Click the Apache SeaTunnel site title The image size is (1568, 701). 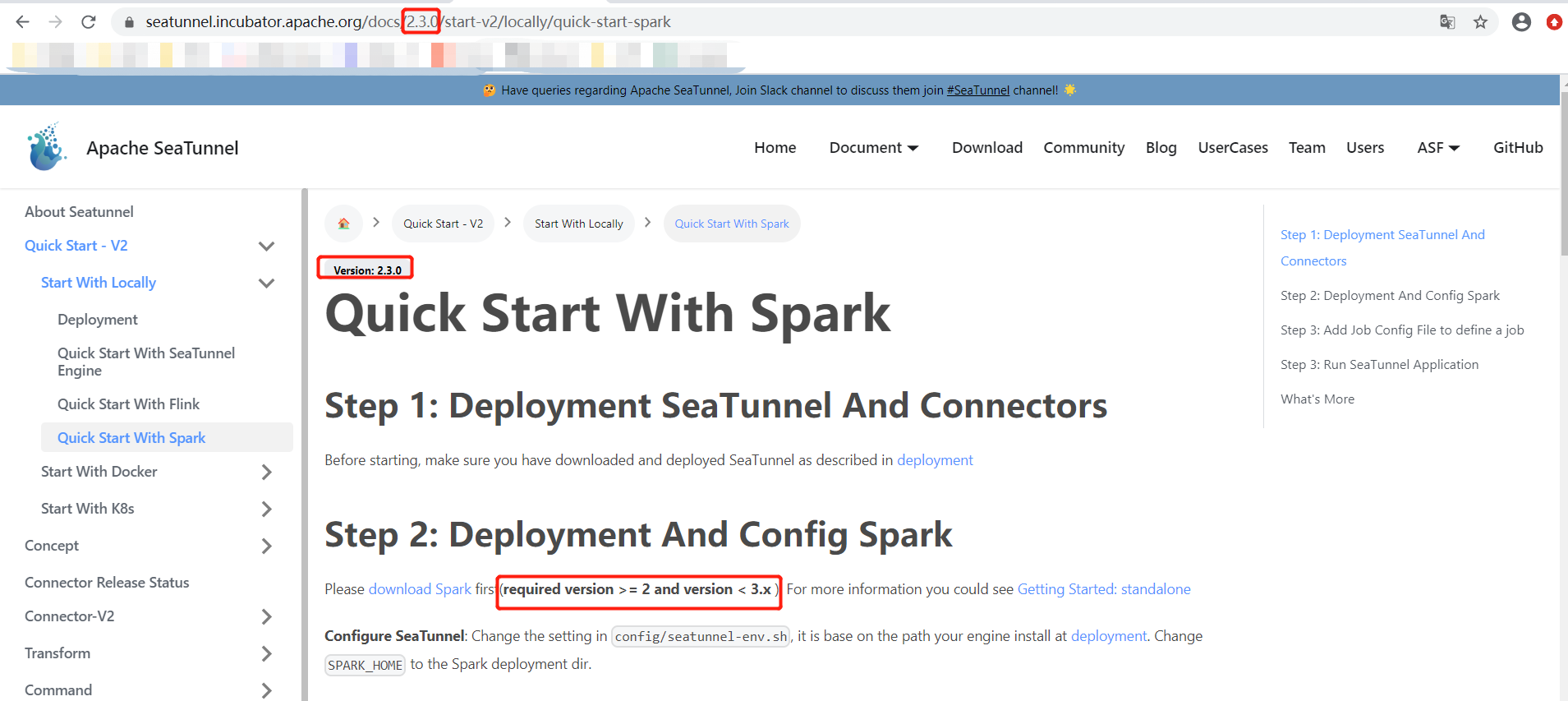(x=163, y=148)
